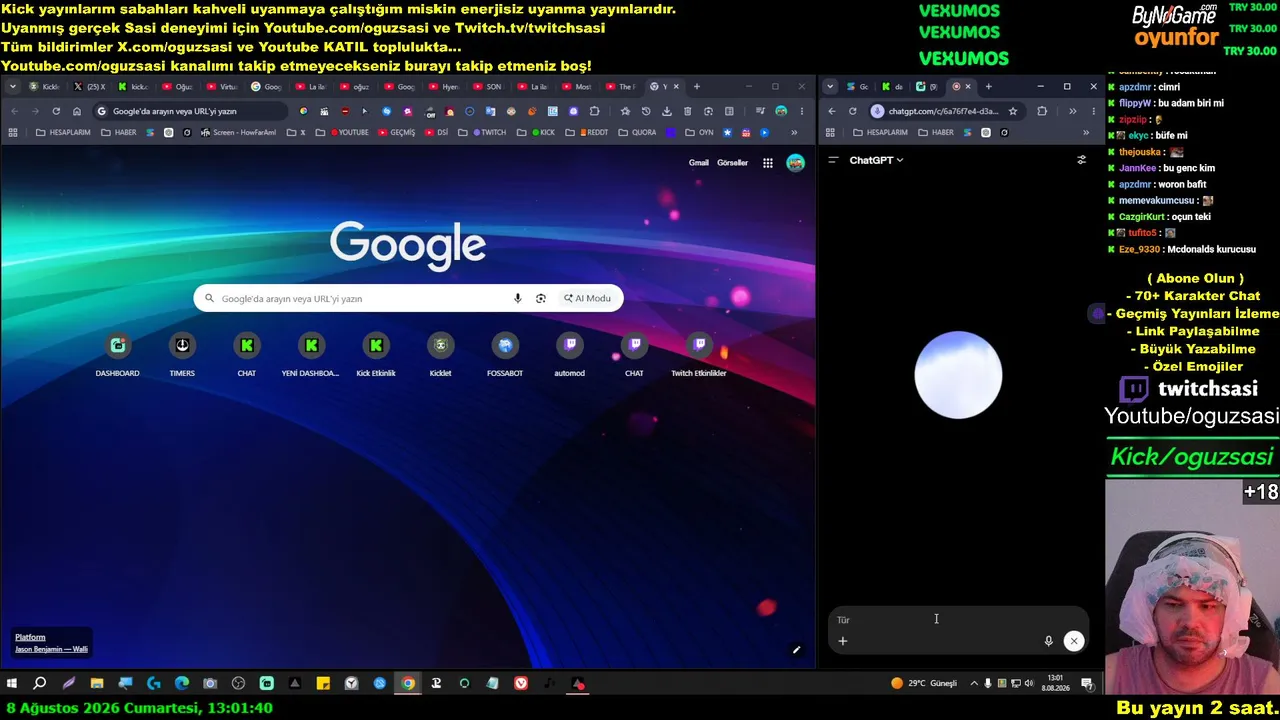The width and height of the screenshot is (1280, 720).
Task: End ChatGPT voice mode
Action: [x=1073, y=641]
